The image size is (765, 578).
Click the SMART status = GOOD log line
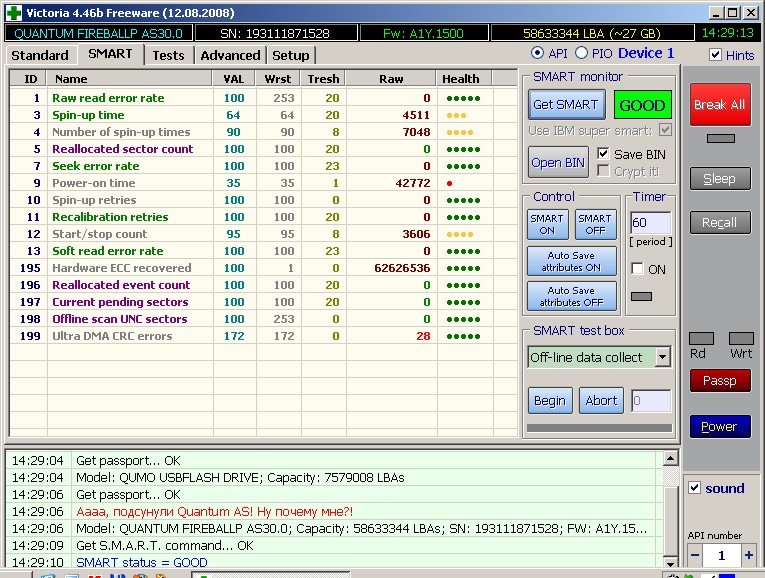pyautogui.click(x=141, y=562)
